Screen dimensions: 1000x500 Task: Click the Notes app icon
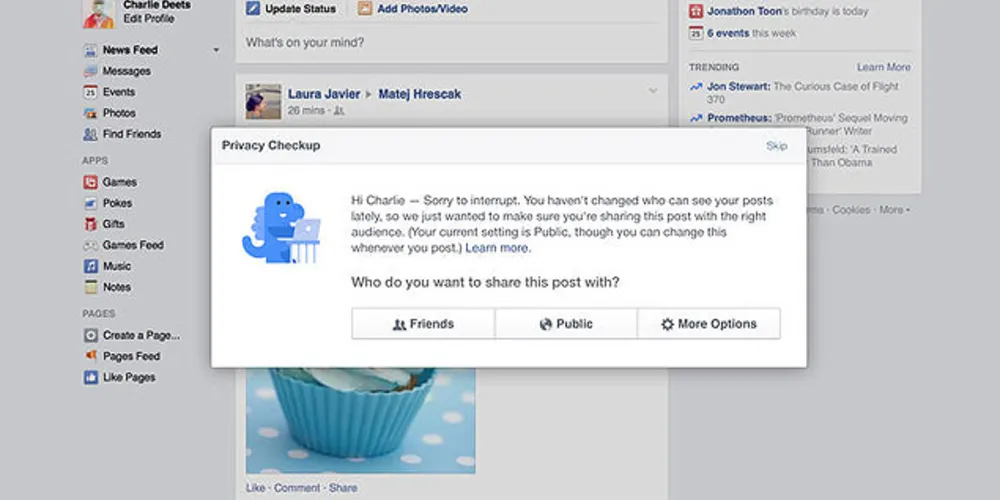pyautogui.click(x=91, y=287)
